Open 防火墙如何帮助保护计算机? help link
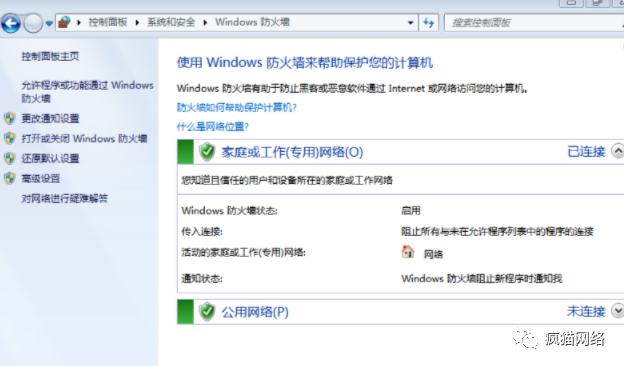The height and width of the screenshot is (366, 624). click(237, 107)
